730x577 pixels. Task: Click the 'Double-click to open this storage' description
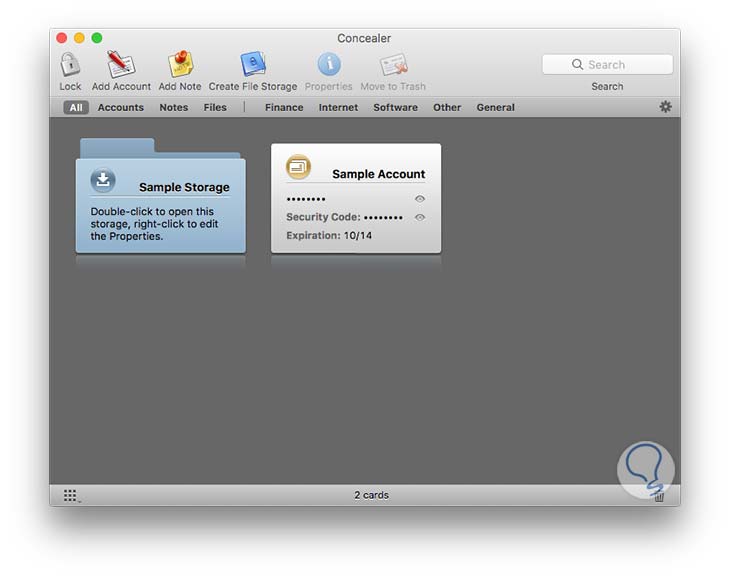click(x=154, y=224)
